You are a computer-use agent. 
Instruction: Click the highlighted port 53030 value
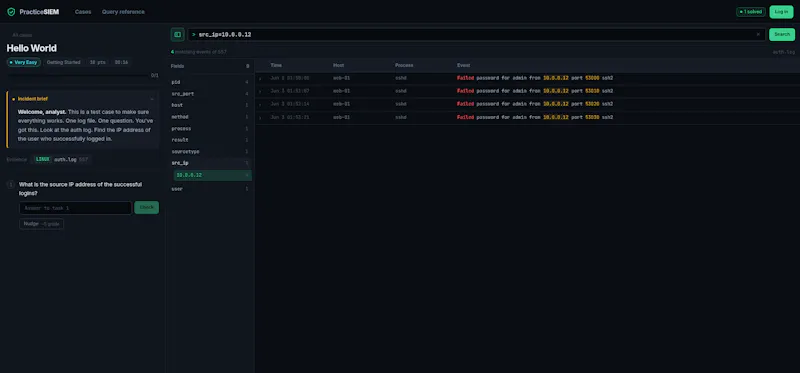pyautogui.click(x=592, y=117)
